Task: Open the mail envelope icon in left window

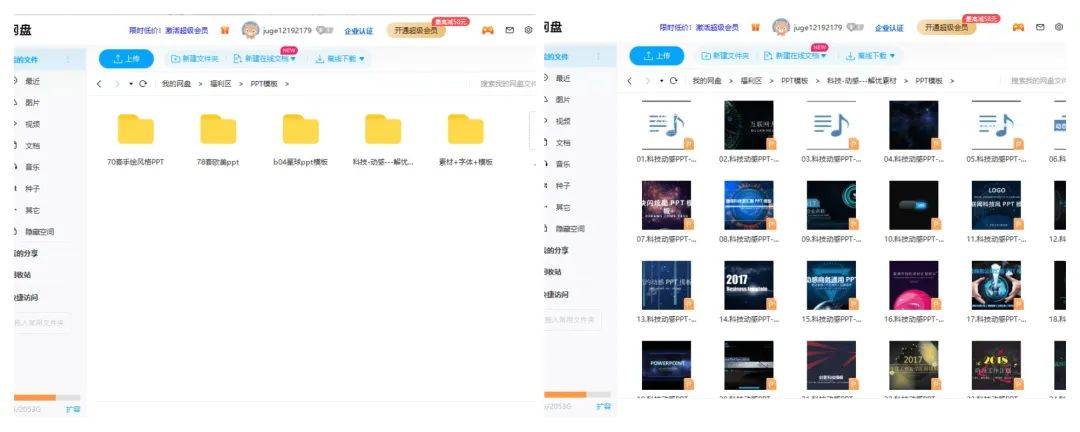Action: pyautogui.click(x=510, y=30)
